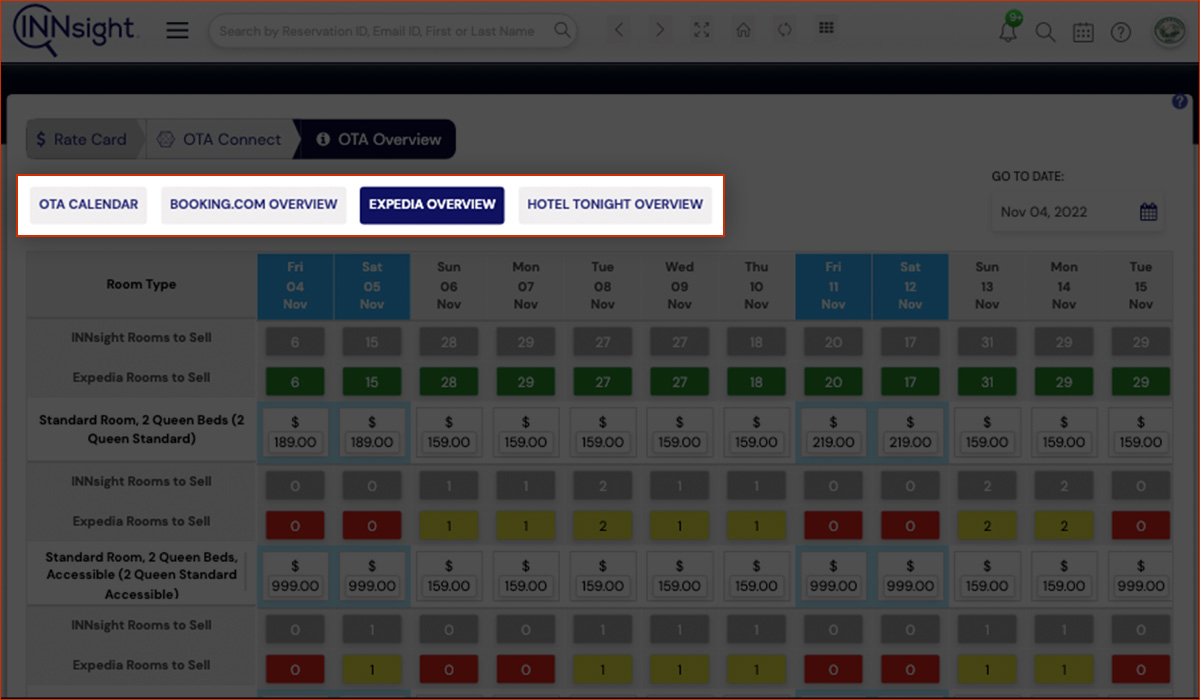Click the Sat 12 Nov column header
This screenshot has height=700, width=1200.
point(910,285)
